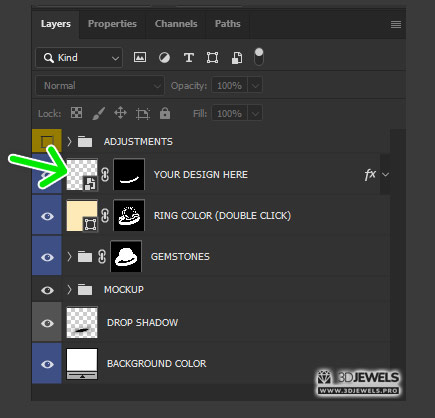Select the GEMSTONES folder icon
Image resolution: width=435 pixels, height=418 pixels.
[x=85, y=257]
